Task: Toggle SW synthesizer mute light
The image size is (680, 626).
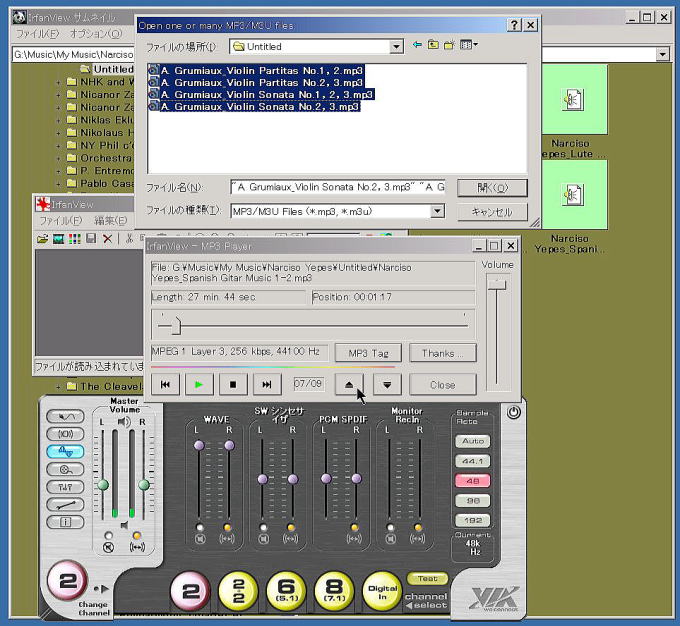Action: pyautogui.click(x=263, y=528)
